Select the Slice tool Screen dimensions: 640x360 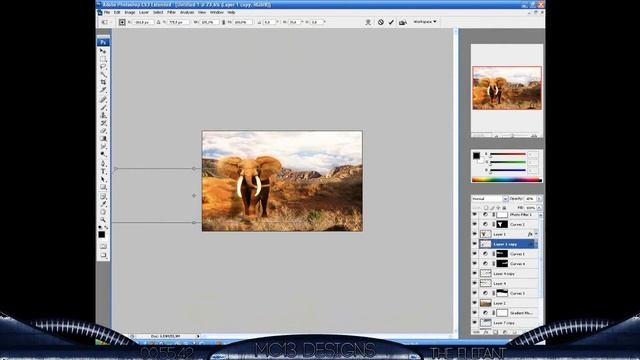pyautogui.click(x=103, y=90)
